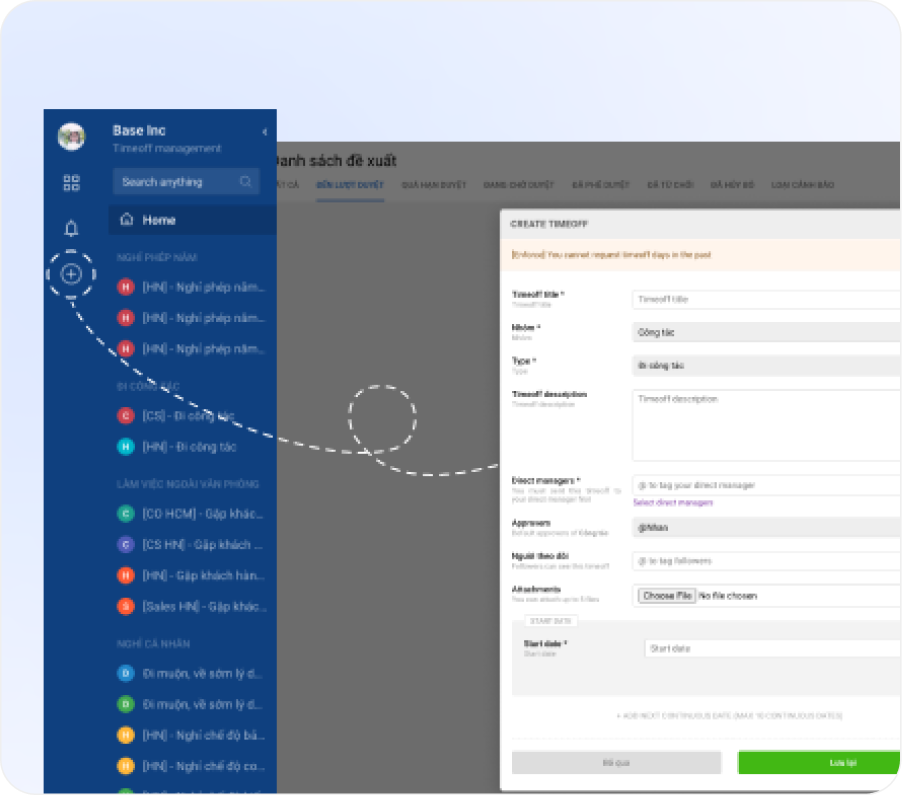Click the Timeoff title input field
Image resolution: width=902 pixels, height=795 pixels.
(x=766, y=300)
